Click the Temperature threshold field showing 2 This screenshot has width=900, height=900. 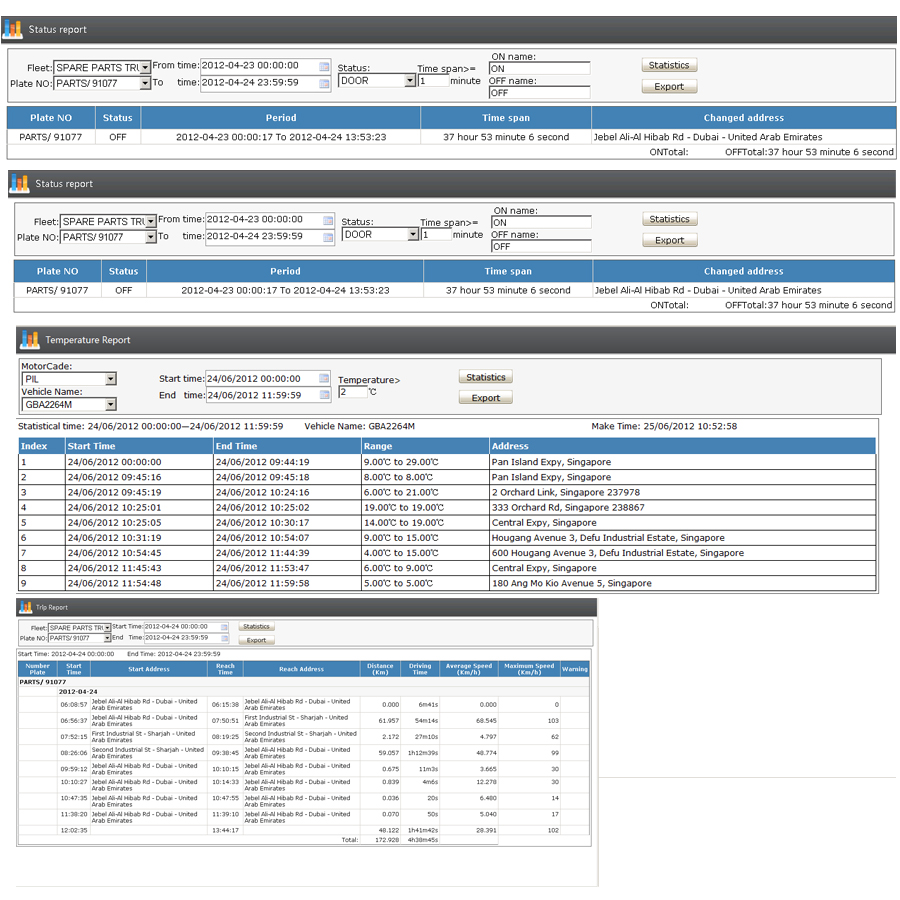click(353, 392)
